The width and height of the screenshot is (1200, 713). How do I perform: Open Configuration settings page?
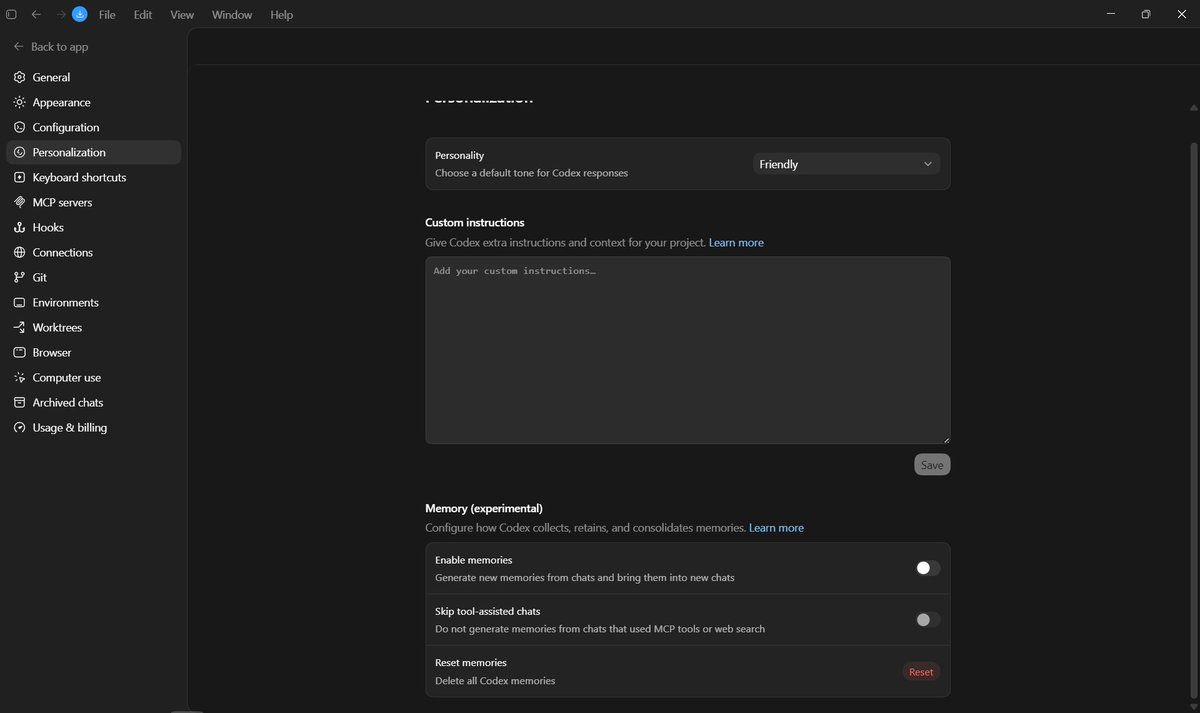coord(93,127)
